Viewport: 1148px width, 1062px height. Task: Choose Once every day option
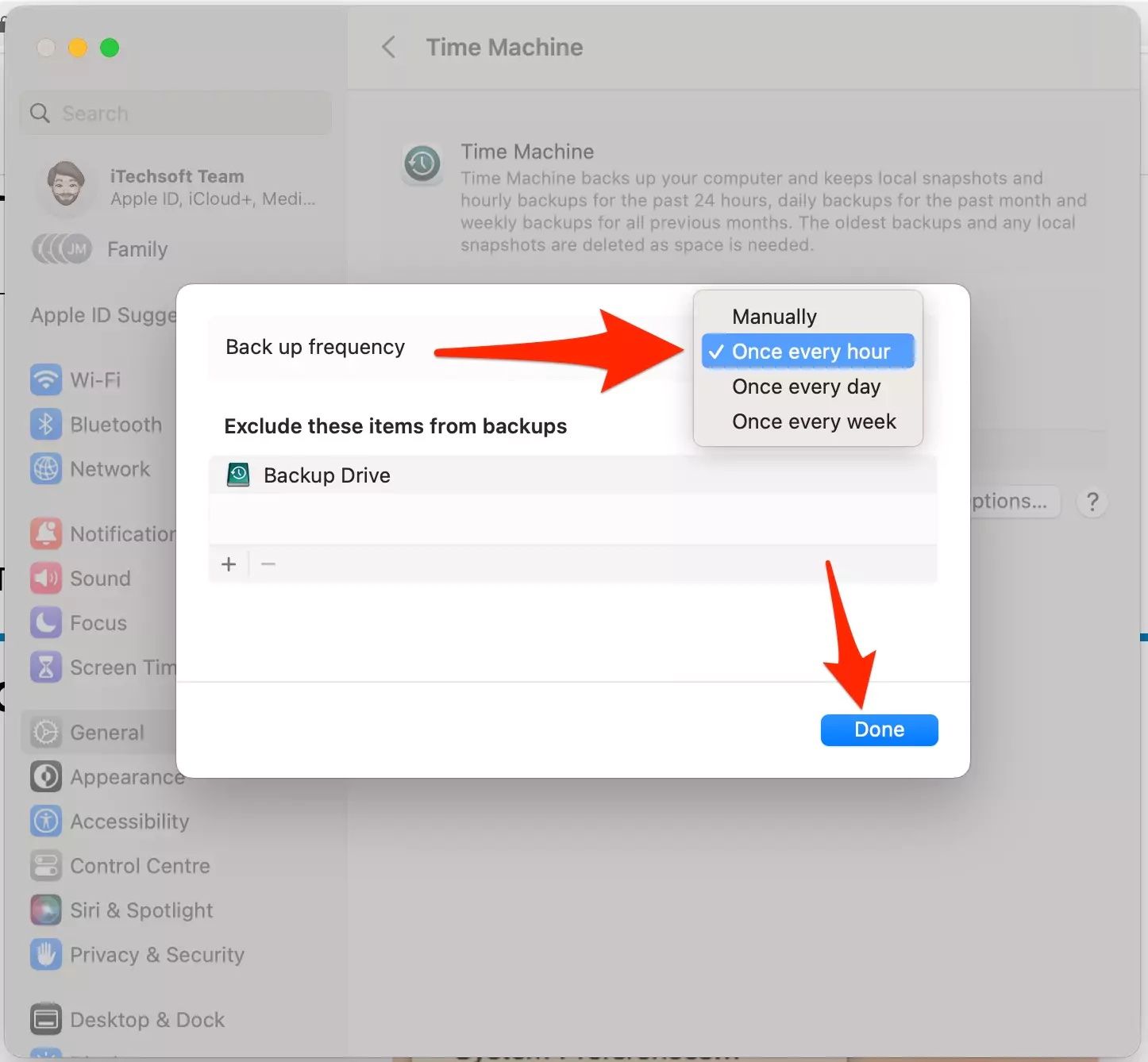tap(807, 387)
